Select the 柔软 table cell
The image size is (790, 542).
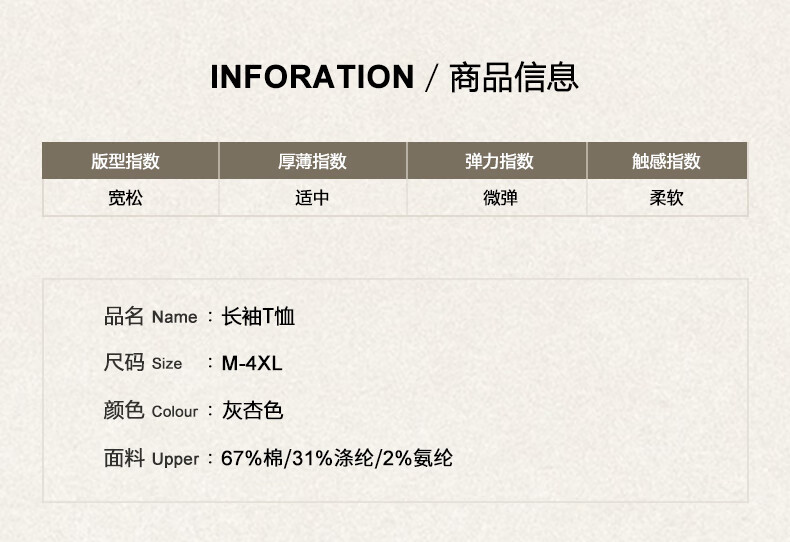(x=666, y=198)
